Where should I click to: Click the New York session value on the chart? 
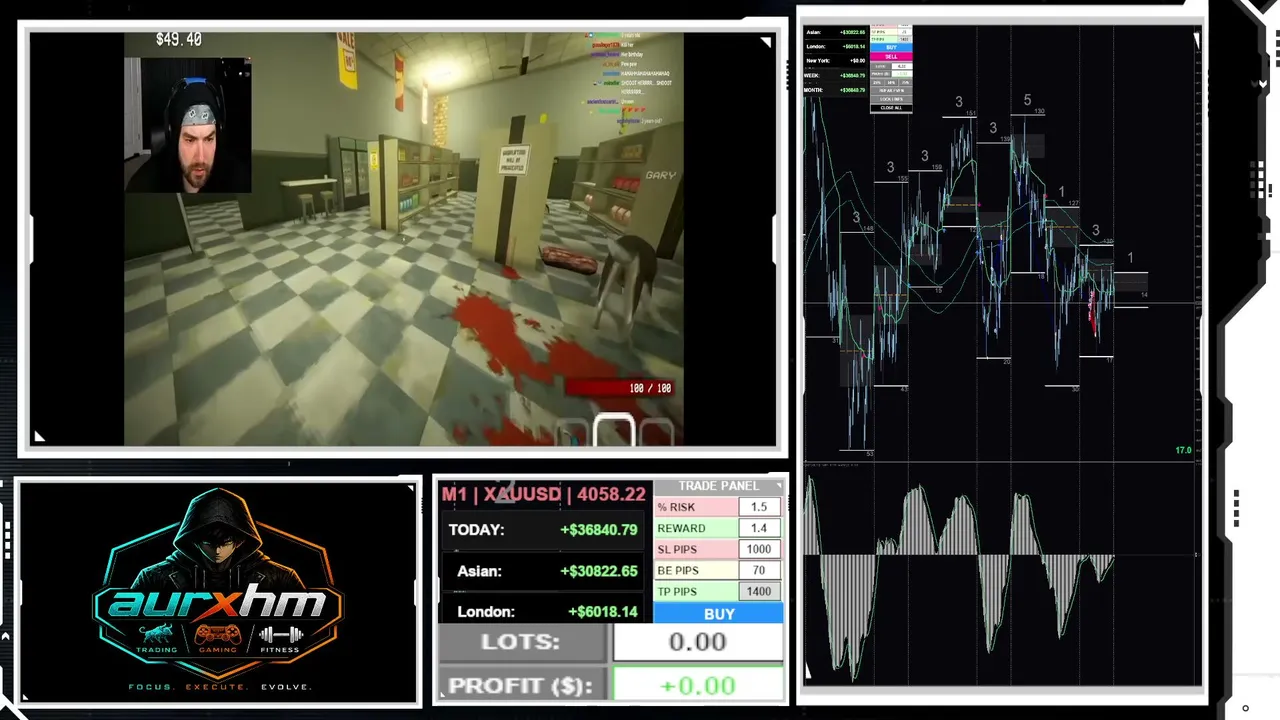pos(856,61)
